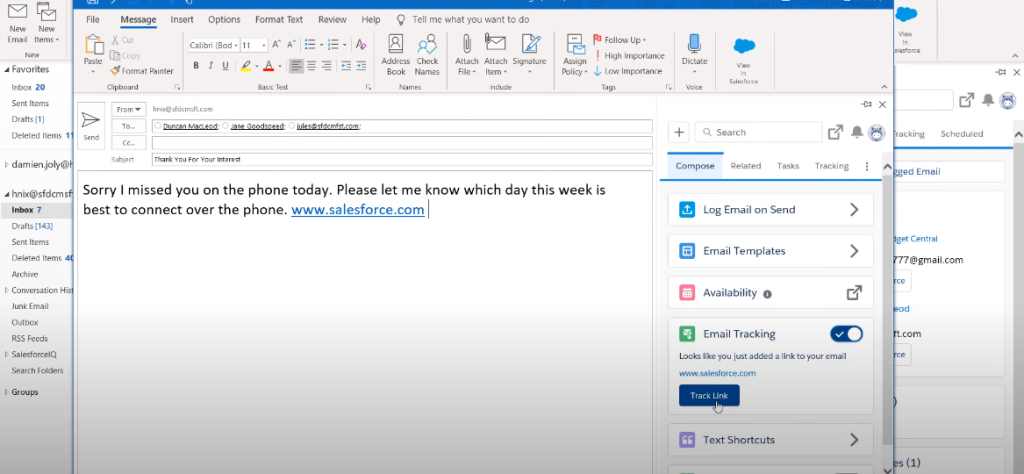Switch to the Insert ribbon tab
1024x474 pixels.
pos(182,19)
